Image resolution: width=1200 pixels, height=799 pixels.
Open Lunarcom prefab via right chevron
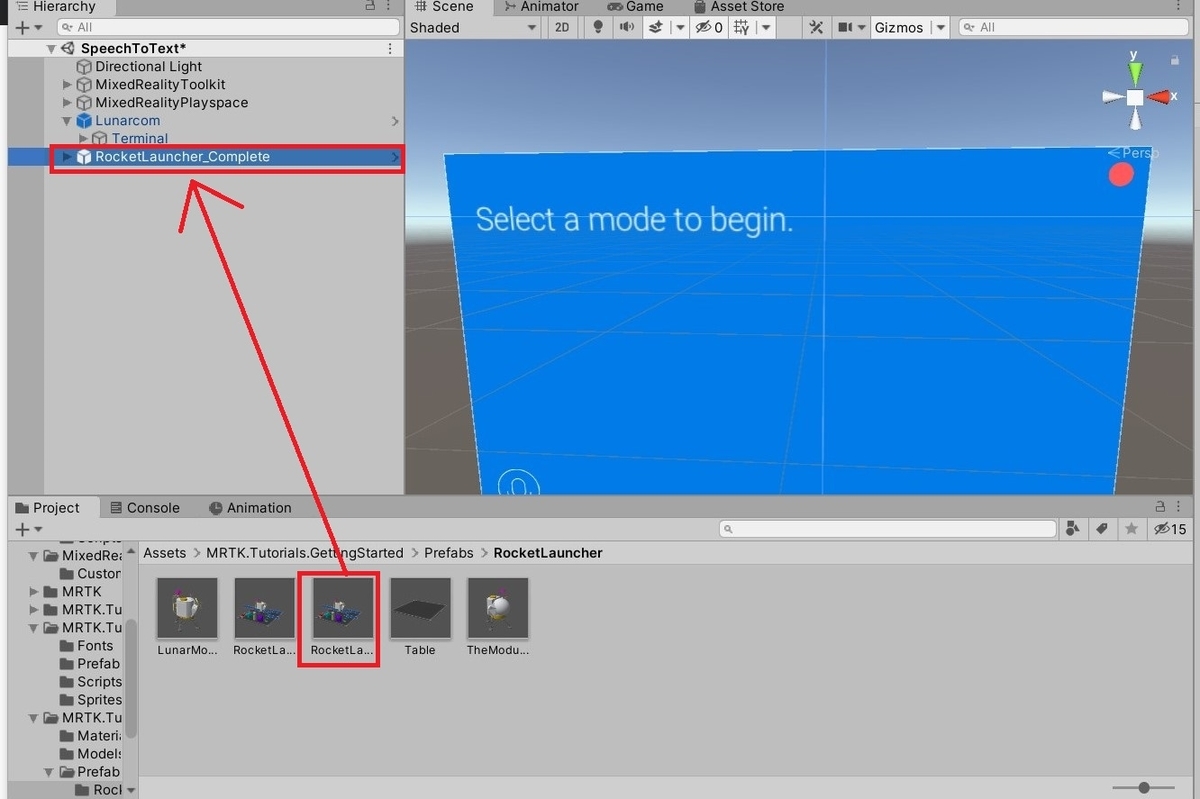pos(395,121)
